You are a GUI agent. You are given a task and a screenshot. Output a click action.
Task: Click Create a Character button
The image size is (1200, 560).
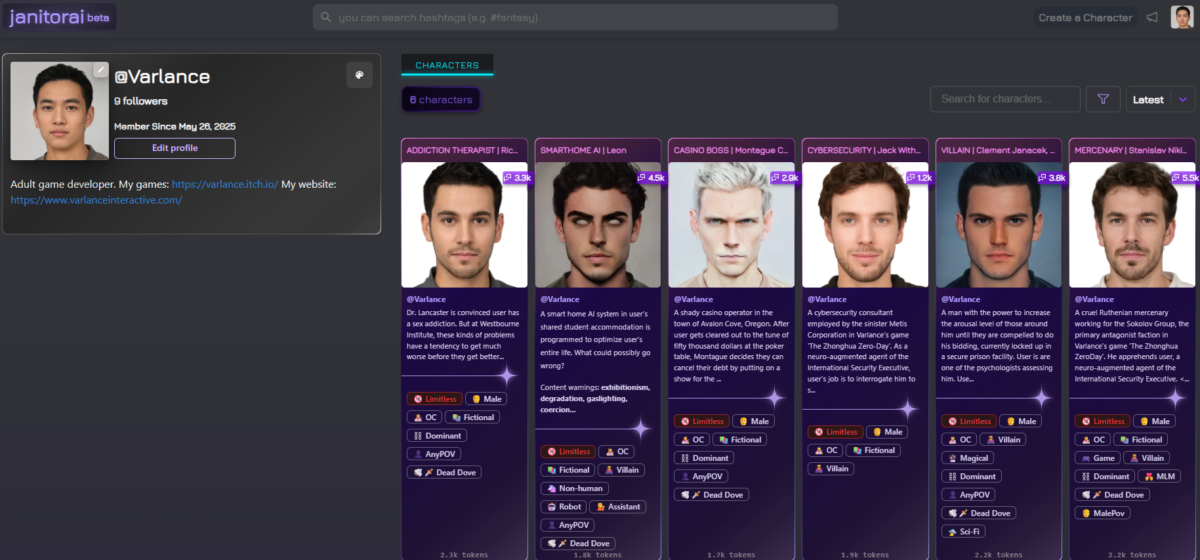1085,17
